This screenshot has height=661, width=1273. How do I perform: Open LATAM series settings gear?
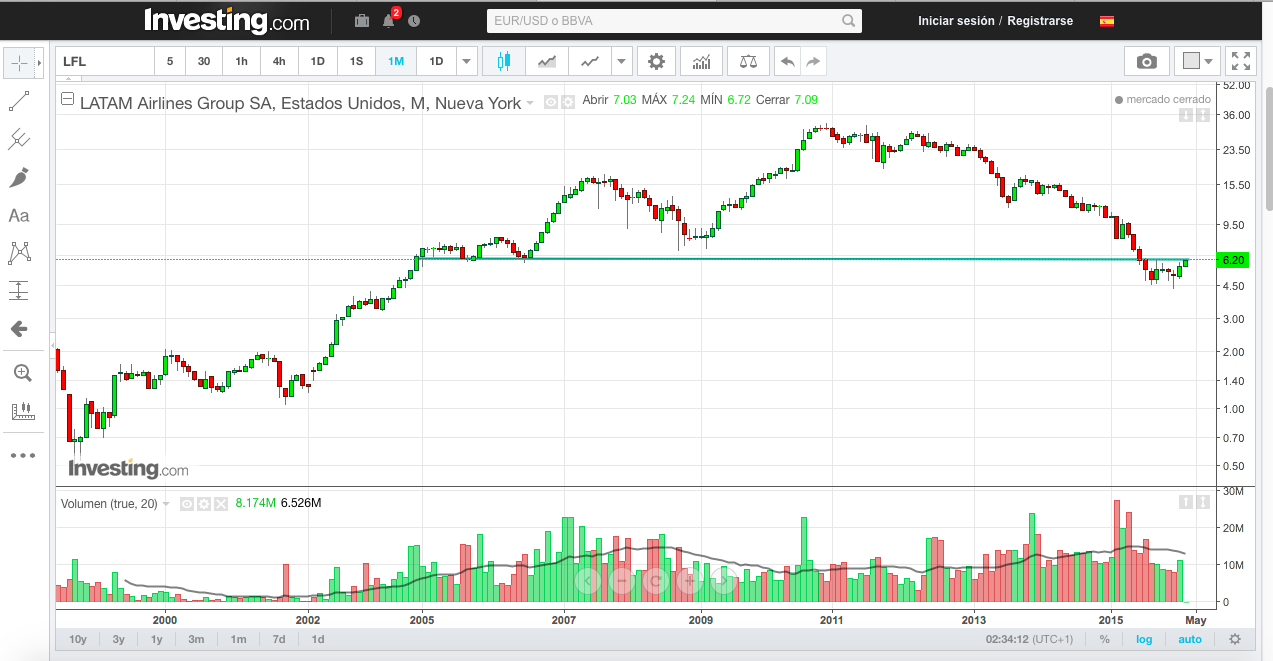point(568,101)
